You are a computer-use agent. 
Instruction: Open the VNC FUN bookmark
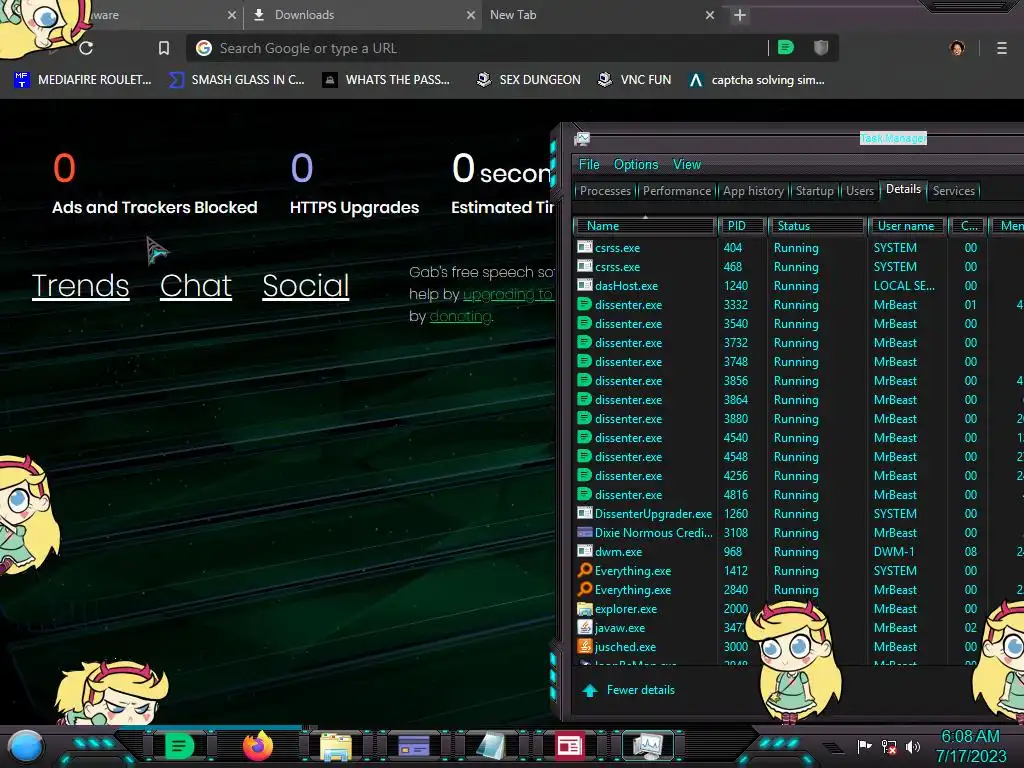tap(634, 80)
